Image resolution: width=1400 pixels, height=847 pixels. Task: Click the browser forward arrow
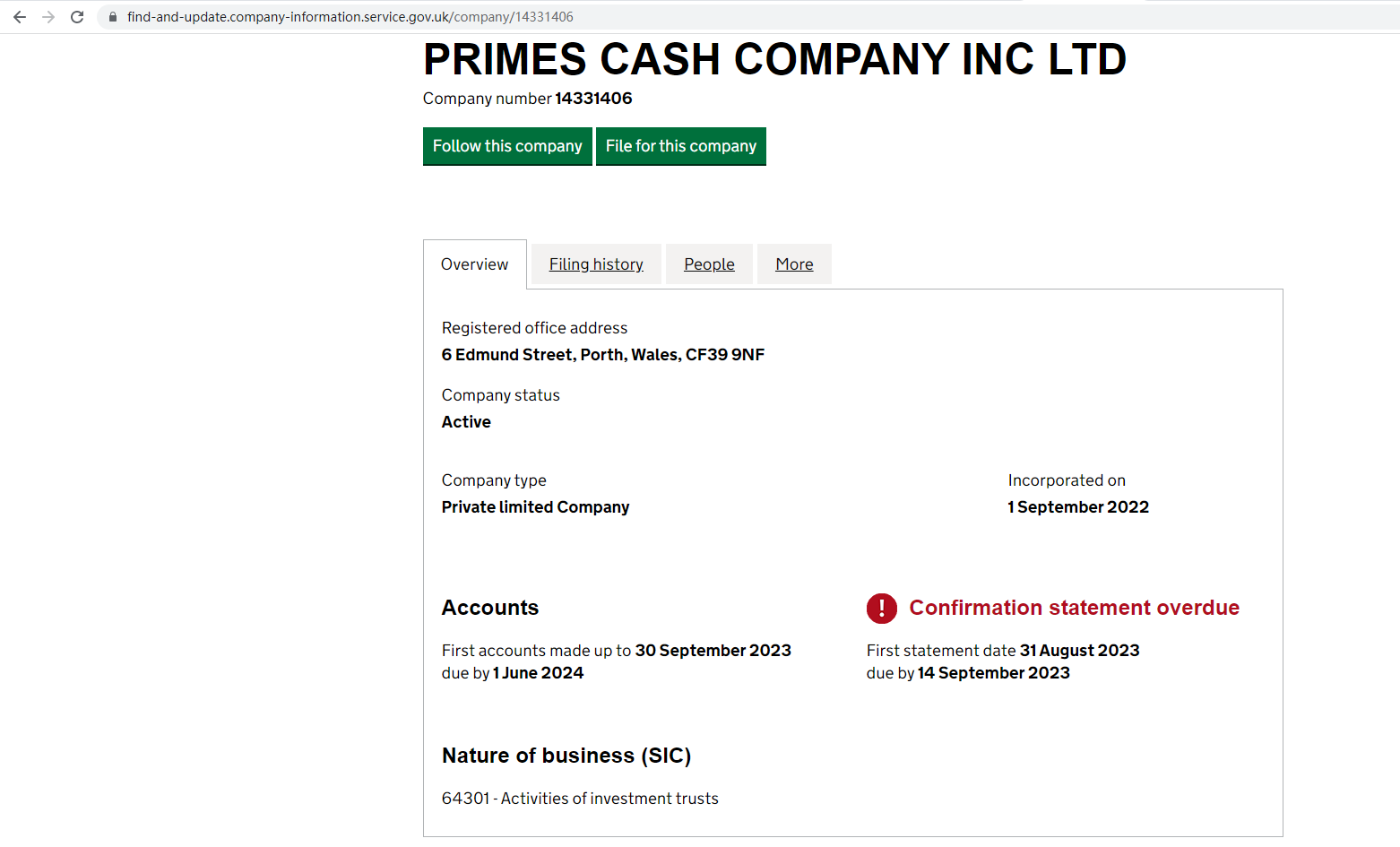[x=48, y=17]
